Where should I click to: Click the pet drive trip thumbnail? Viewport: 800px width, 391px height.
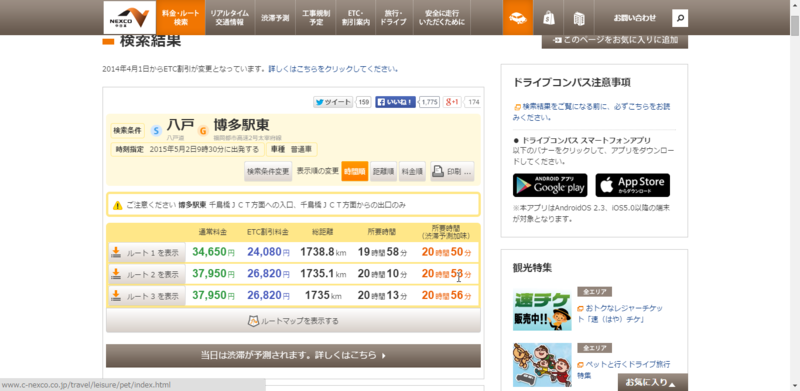click(542, 364)
